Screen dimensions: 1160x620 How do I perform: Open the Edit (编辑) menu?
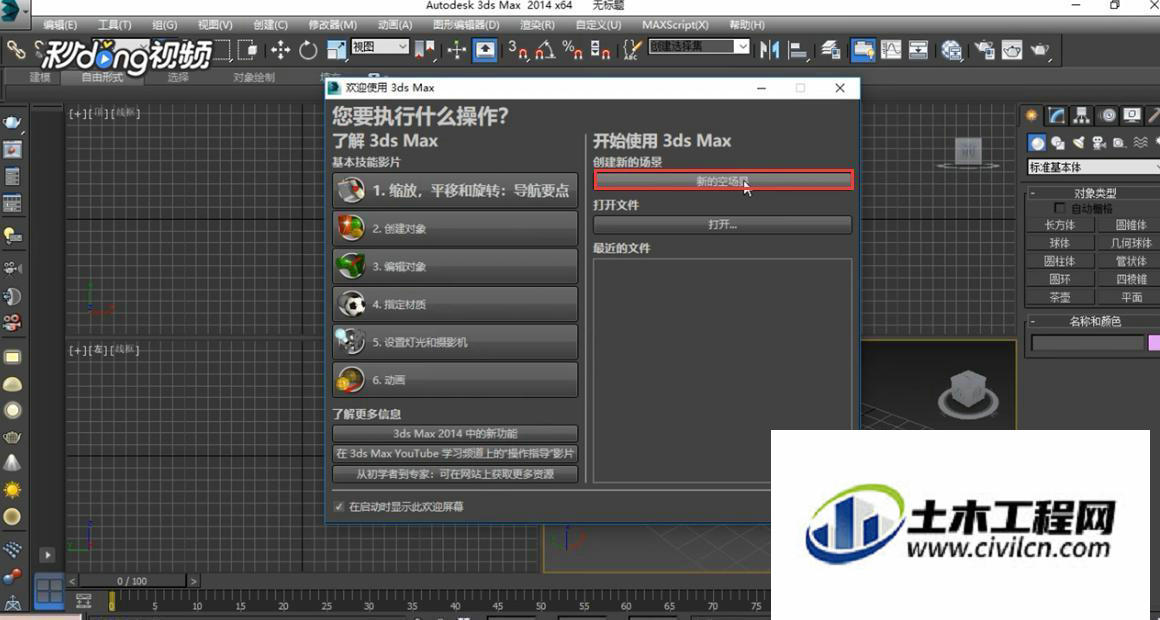[60, 24]
